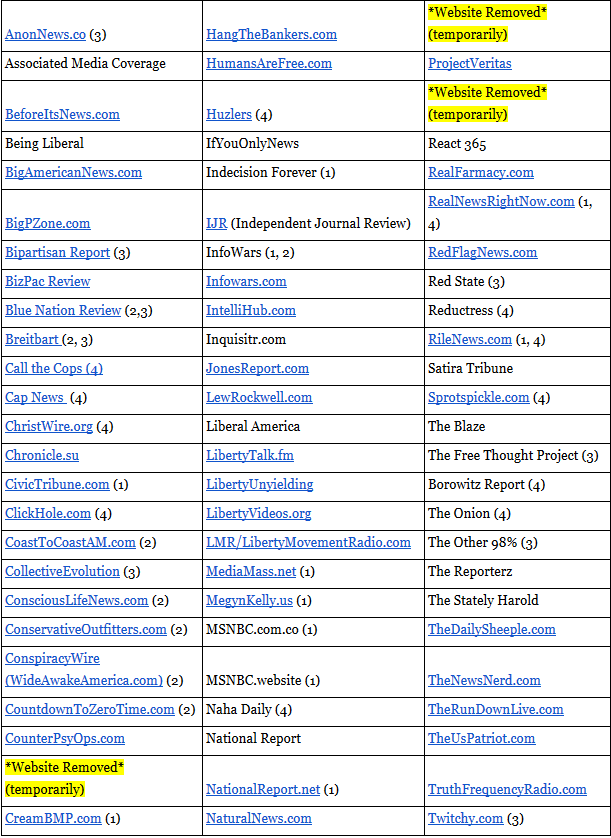Viewport: 611px width, 838px height.
Task: Follow the ChristWire.org link
Action: pos(49,426)
